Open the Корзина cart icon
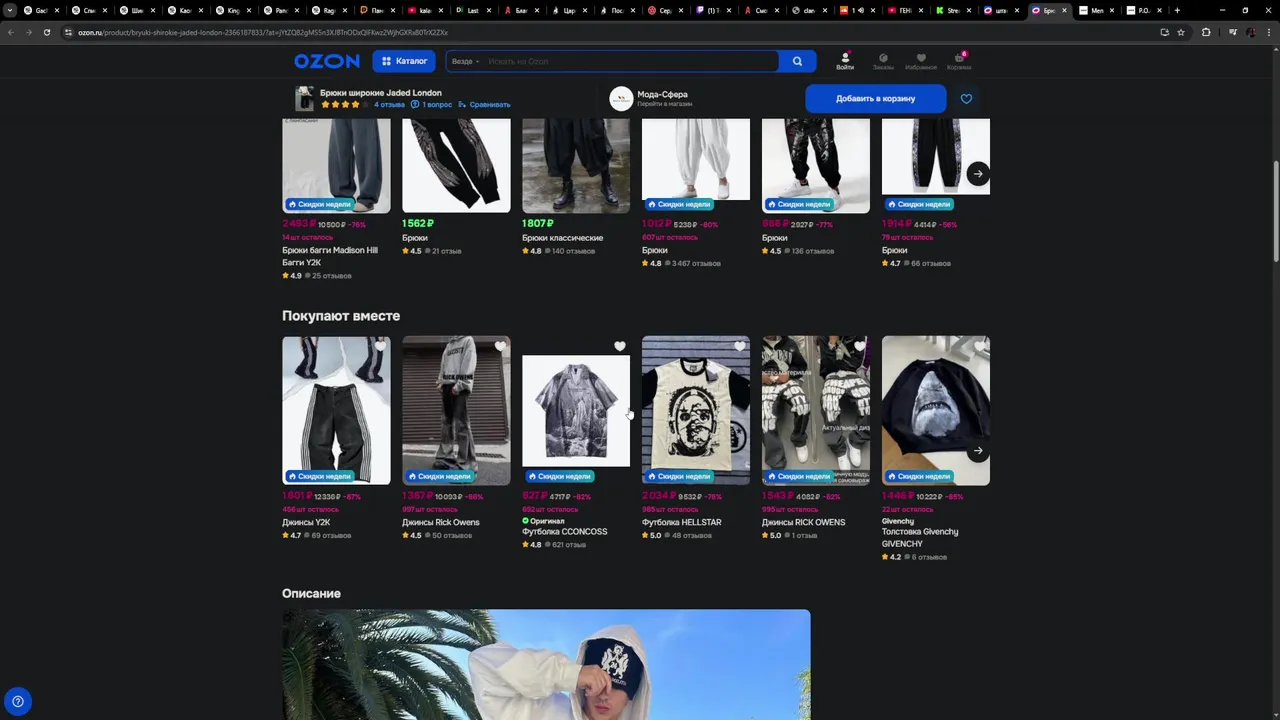The height and width of the screenshot is (720, 1280). point(959,61)
